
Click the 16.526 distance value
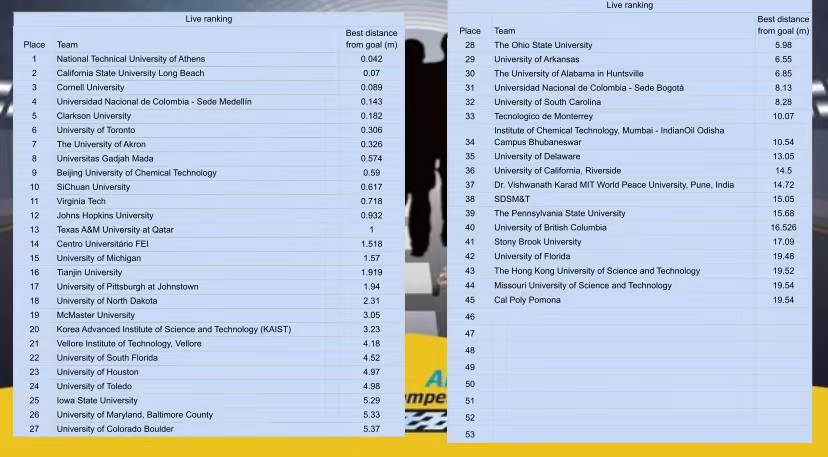pyautogui.click(x=783, y=227)
